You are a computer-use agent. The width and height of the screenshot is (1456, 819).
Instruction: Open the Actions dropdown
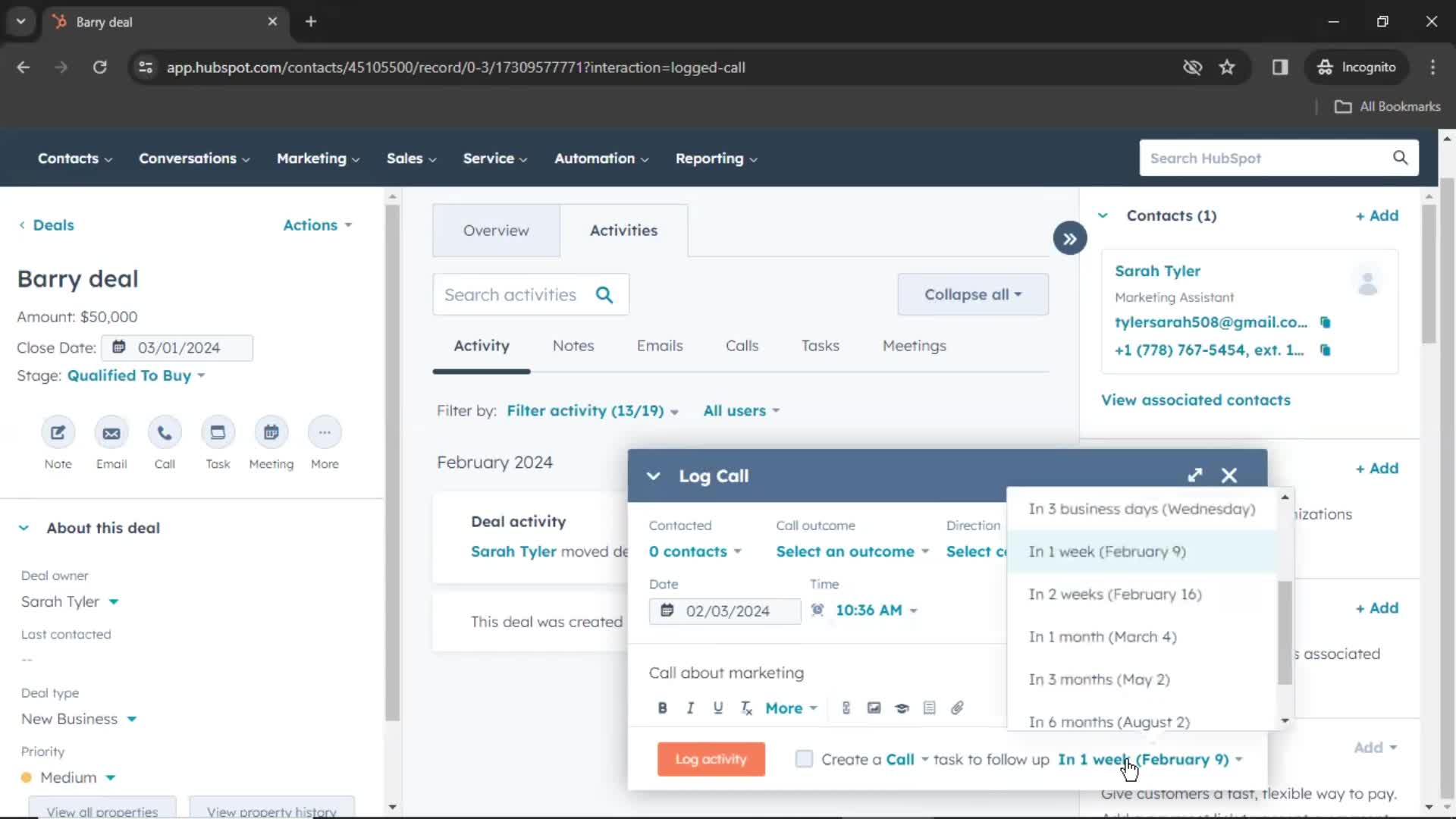(x=317, y=225)
